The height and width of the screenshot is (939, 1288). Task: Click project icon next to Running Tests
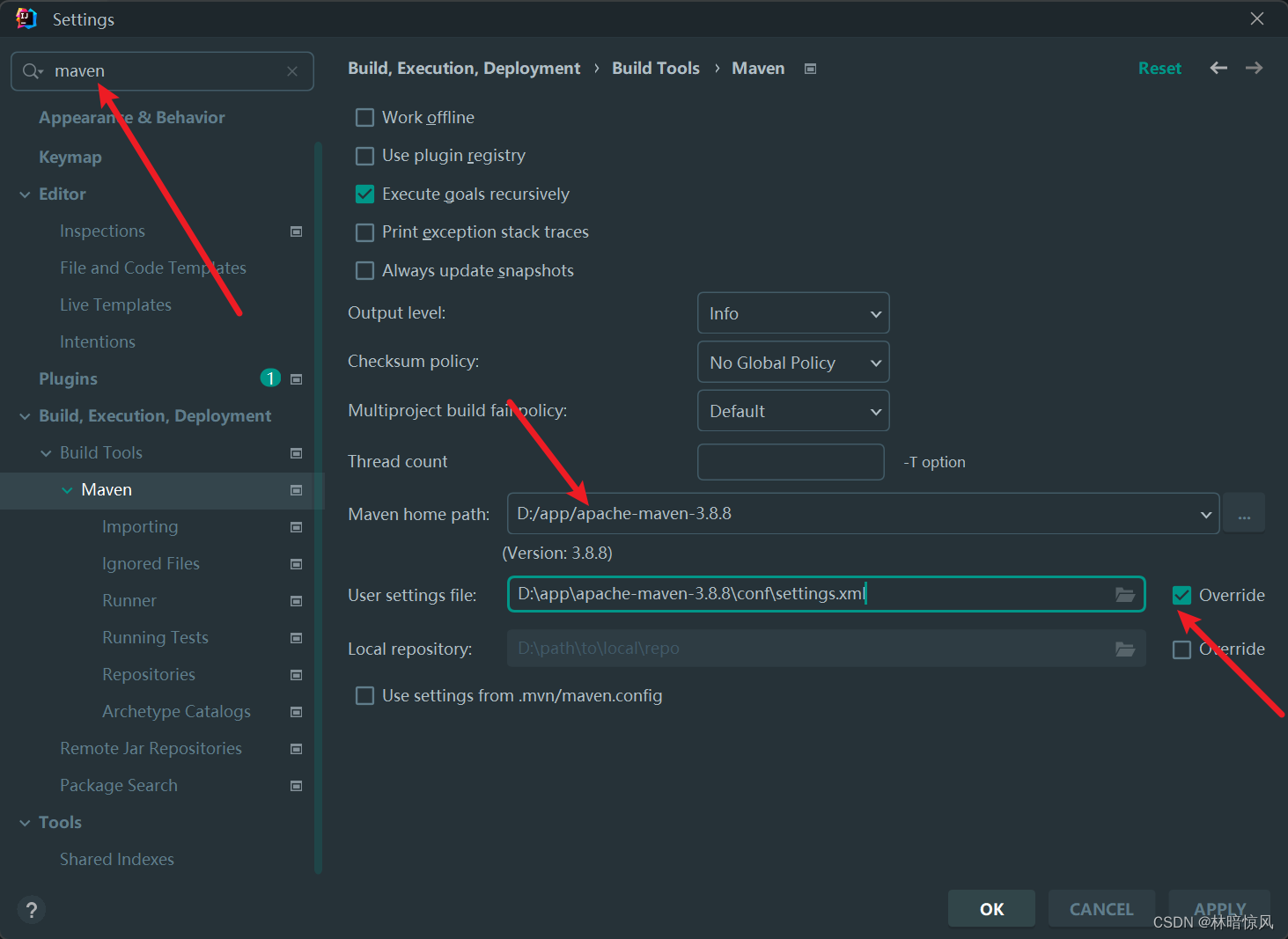click(x=297, y=638)
